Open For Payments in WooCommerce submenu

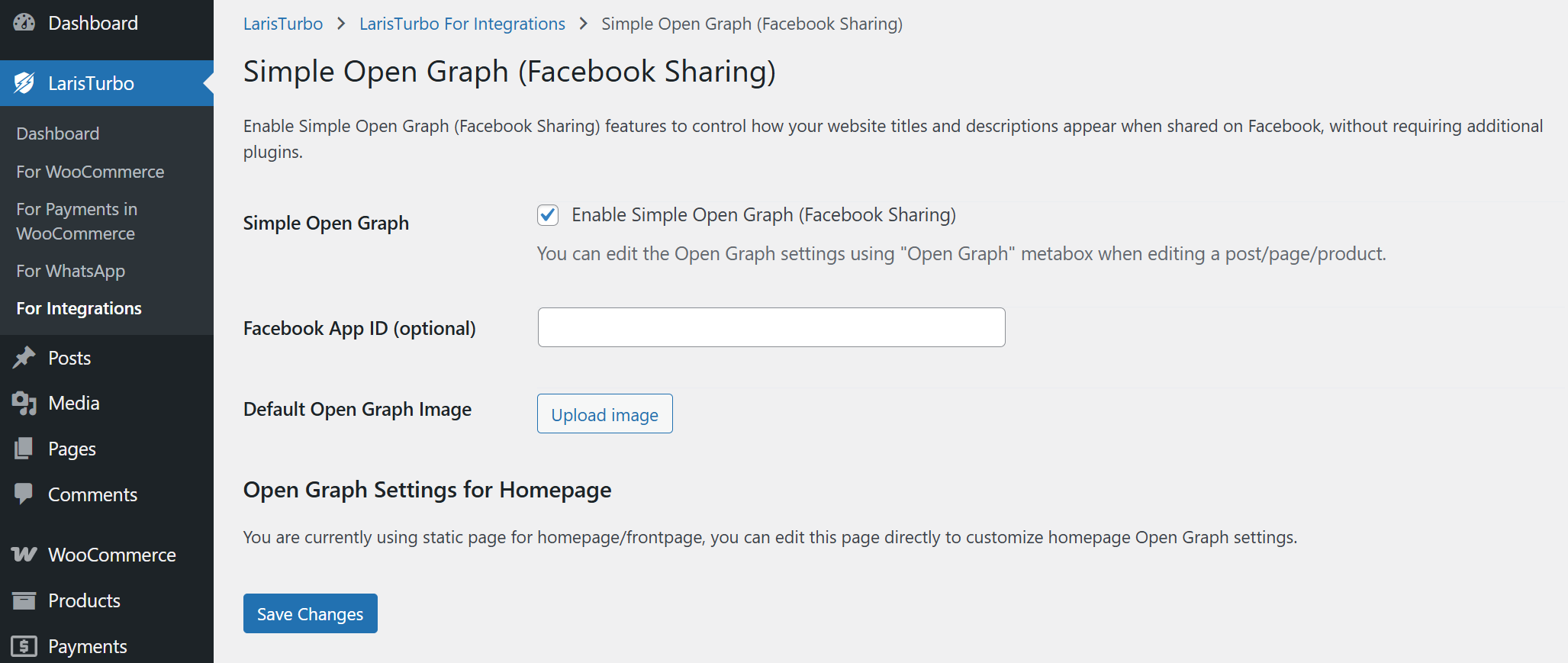click(x=76, y=221)
